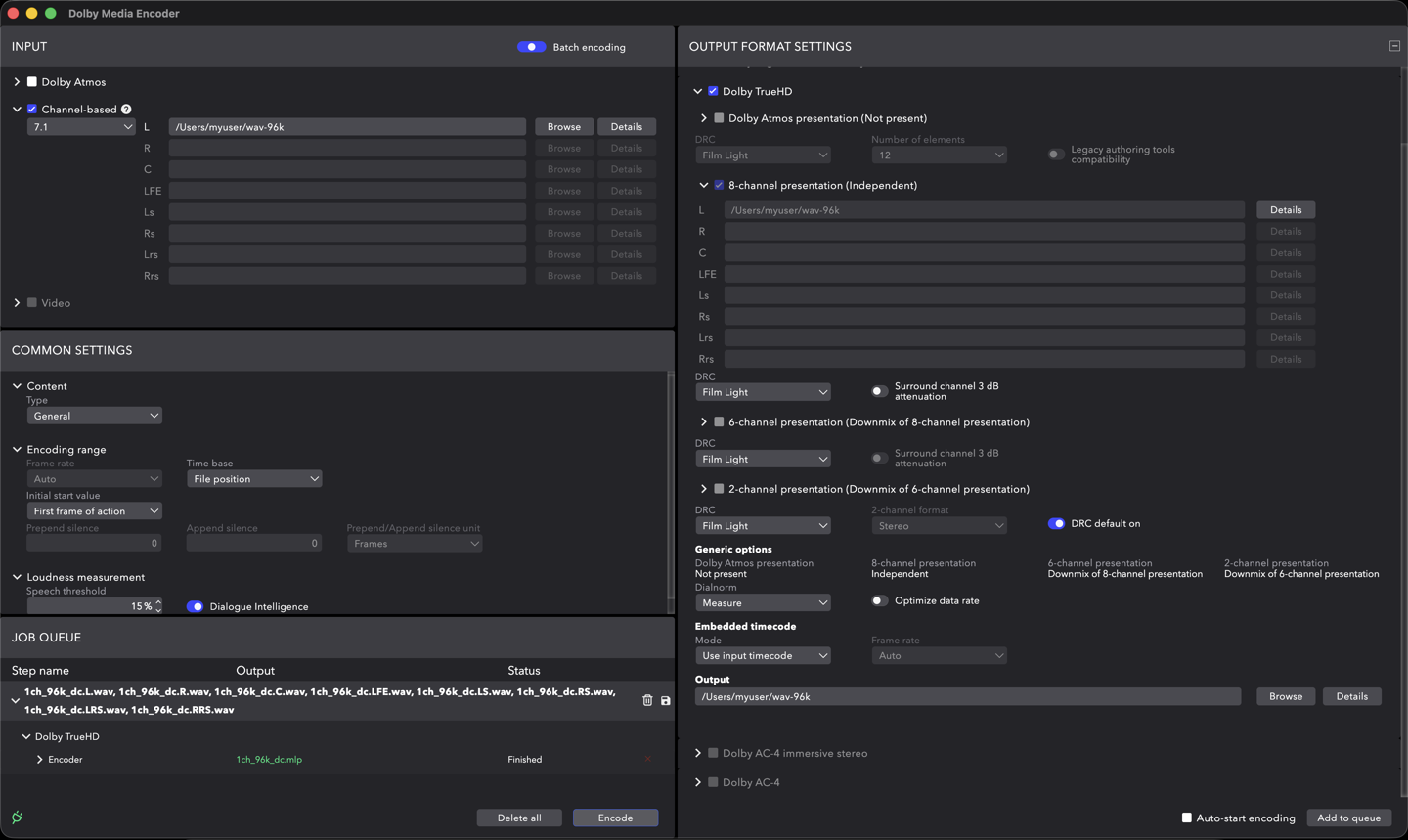The image size is (1408, 840).
Task: Uncheck the 8-channel presentation checkbox
Action: [x=719, y=185]
